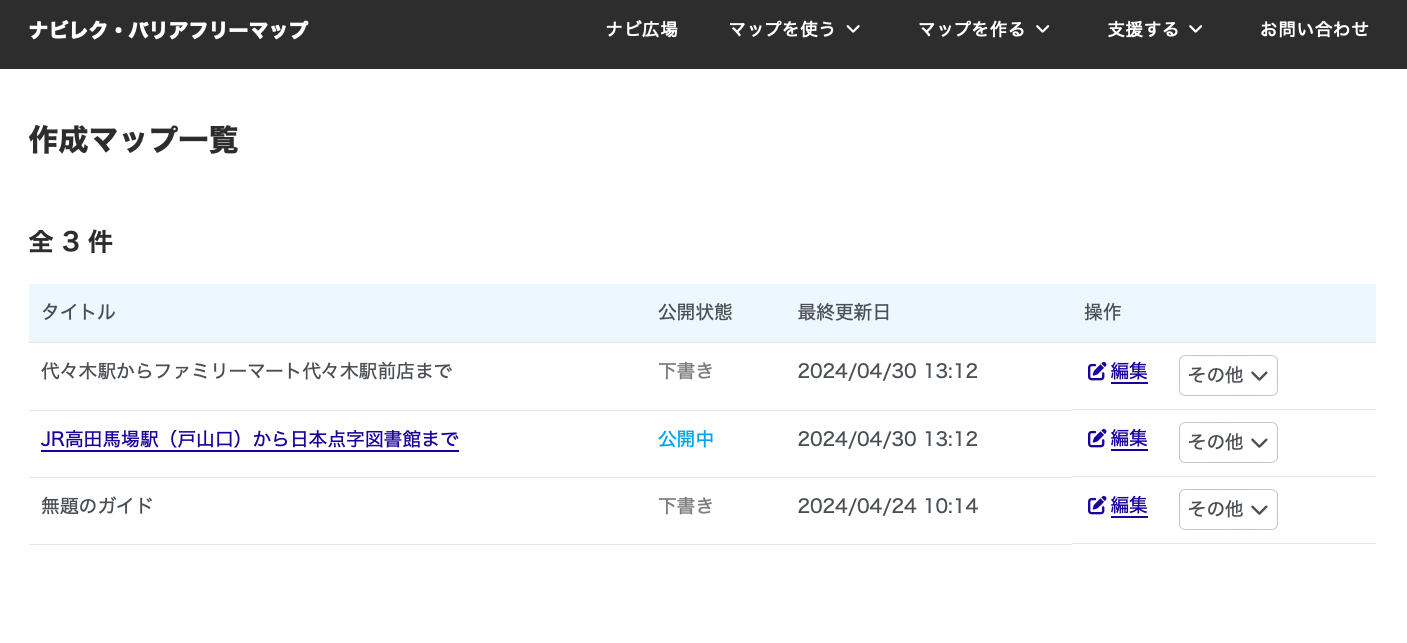Click 編集 link for JR高田馬場駅 map
Image resolution: width=1407 pixels, height=643 pixels.
click(1129, 439)
